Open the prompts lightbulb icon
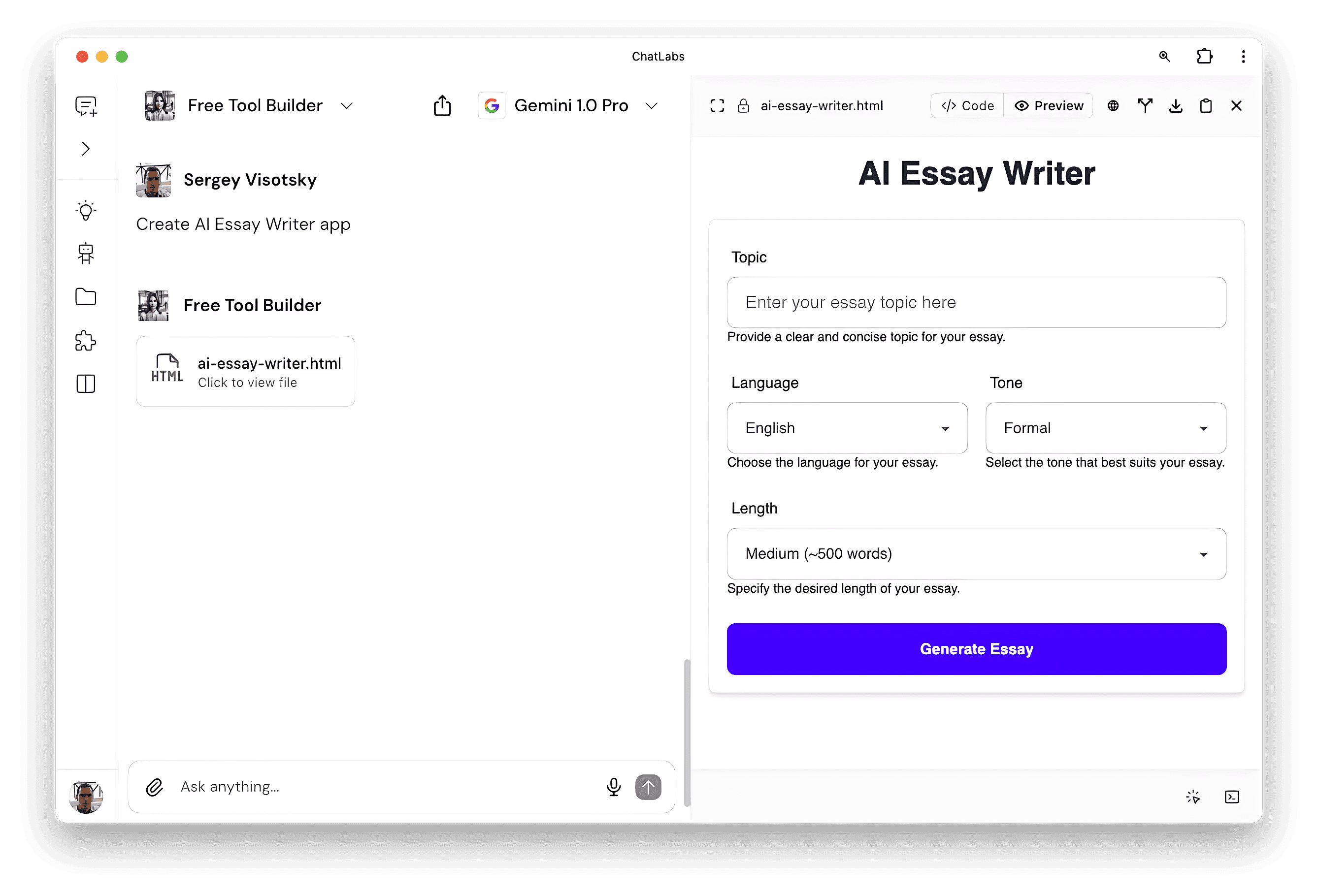1318x896 pixels. coord(86,211)
